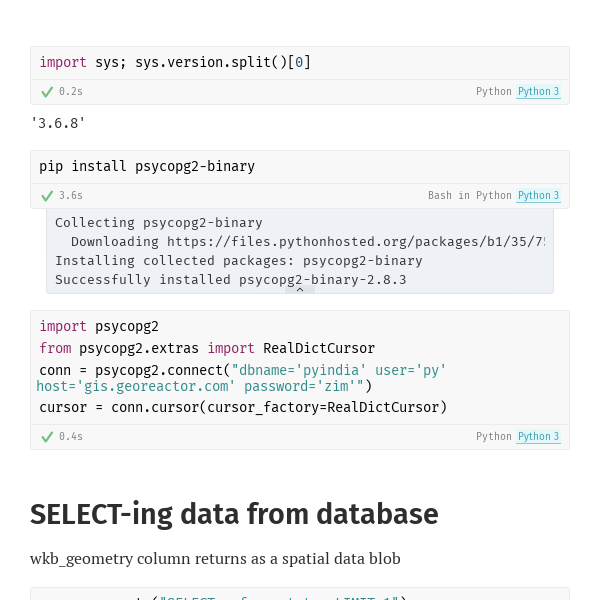Click green checkmark of pip install cell
The width and height of the screenshot is (600, 600).
click(47, 196)
